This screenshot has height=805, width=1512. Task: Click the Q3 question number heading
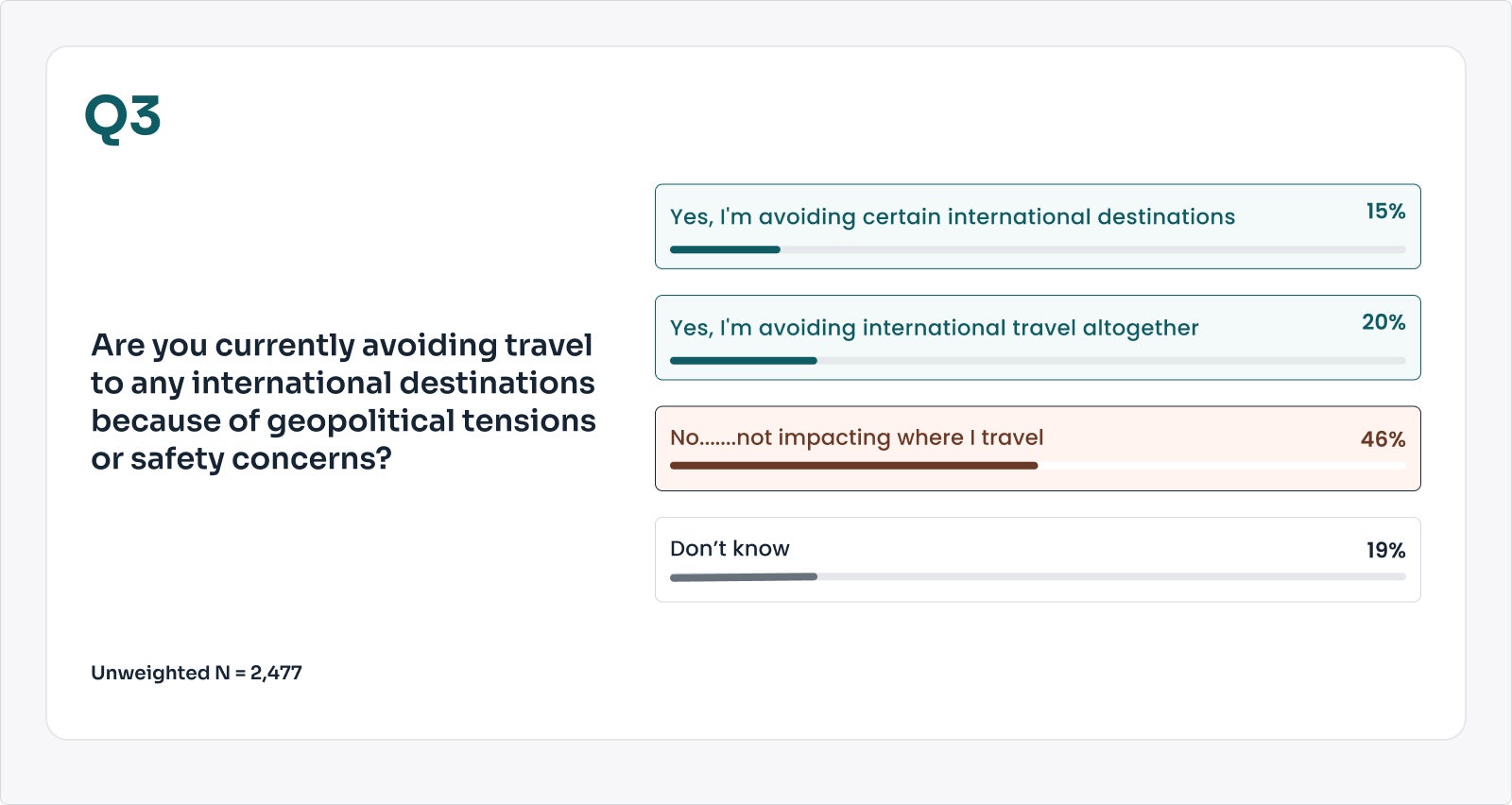point(123,118)
